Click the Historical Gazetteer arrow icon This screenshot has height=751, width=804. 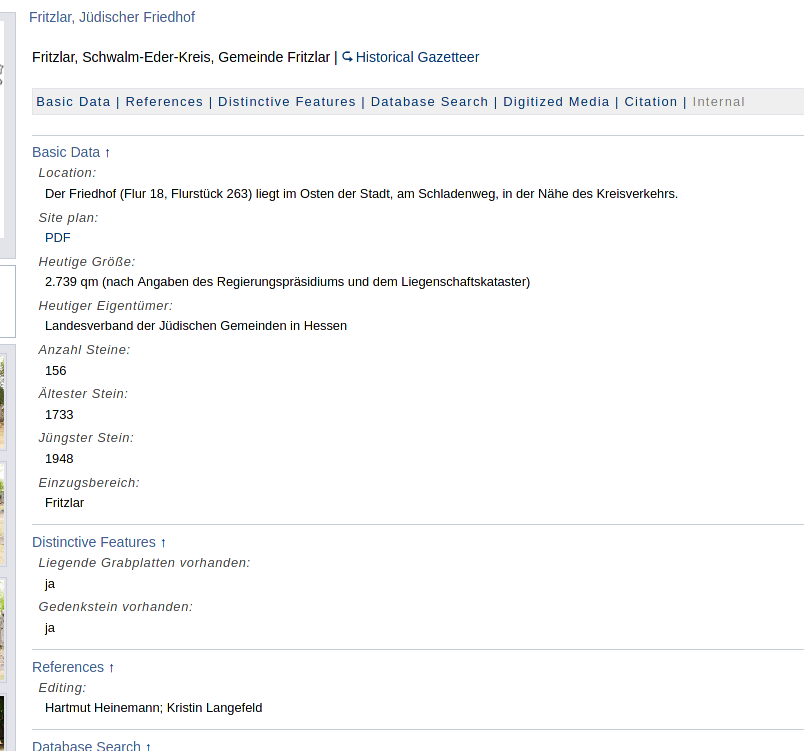click(x=348, y=57)
